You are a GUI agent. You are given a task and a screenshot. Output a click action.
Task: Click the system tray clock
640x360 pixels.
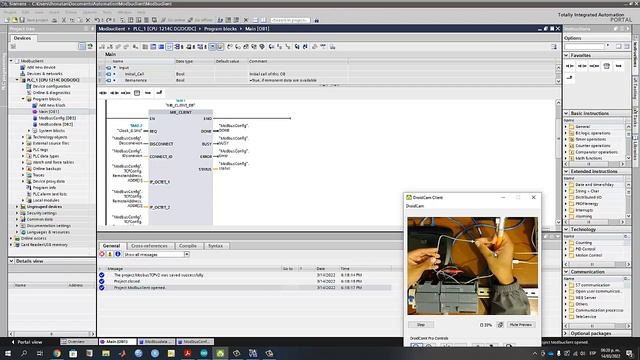(x=610, y=353)
